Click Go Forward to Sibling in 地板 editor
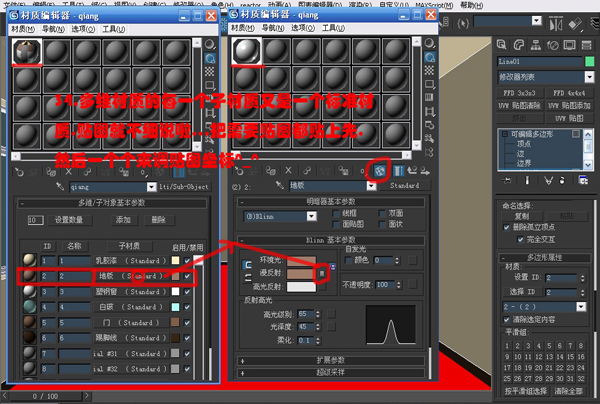 tap(425, 171)
